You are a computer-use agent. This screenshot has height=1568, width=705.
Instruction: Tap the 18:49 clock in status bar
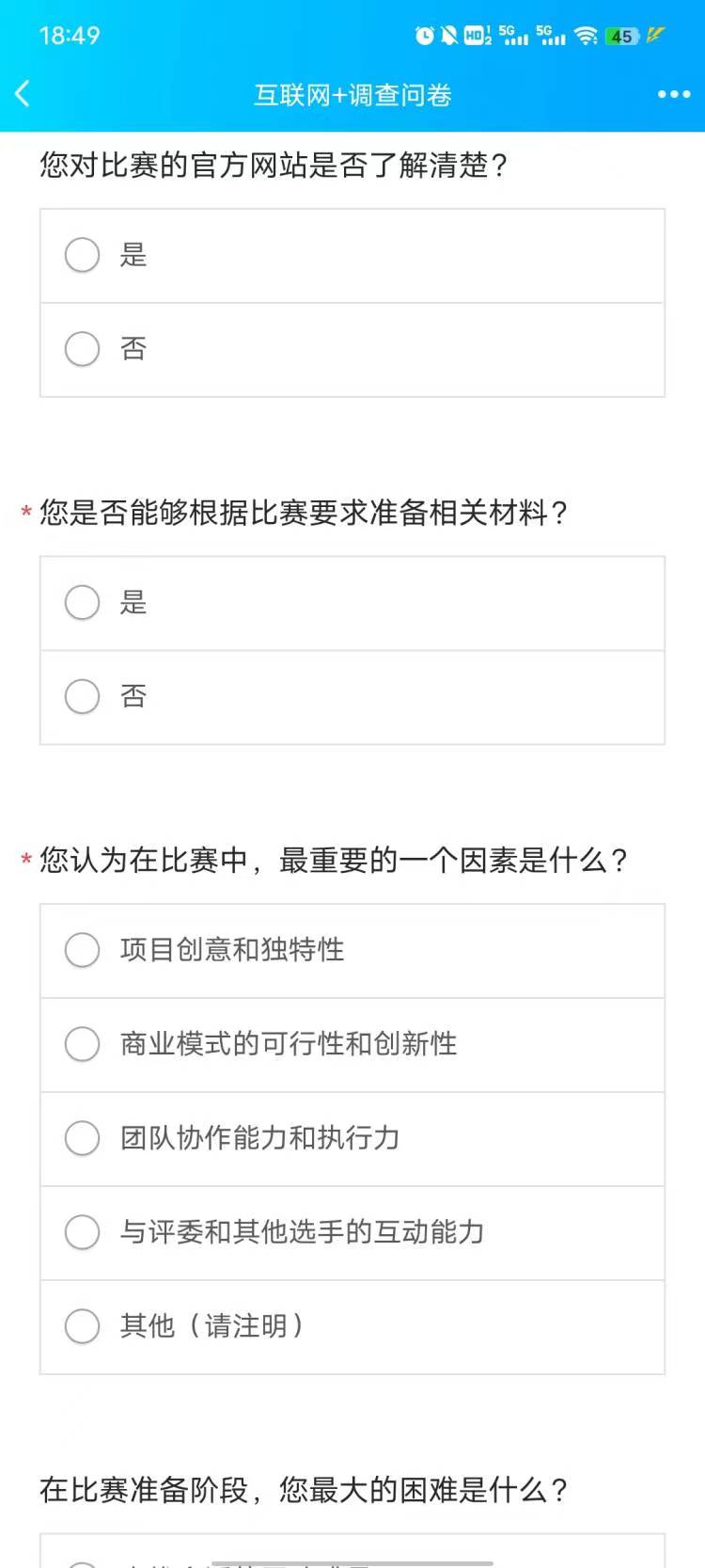(70, 36)
